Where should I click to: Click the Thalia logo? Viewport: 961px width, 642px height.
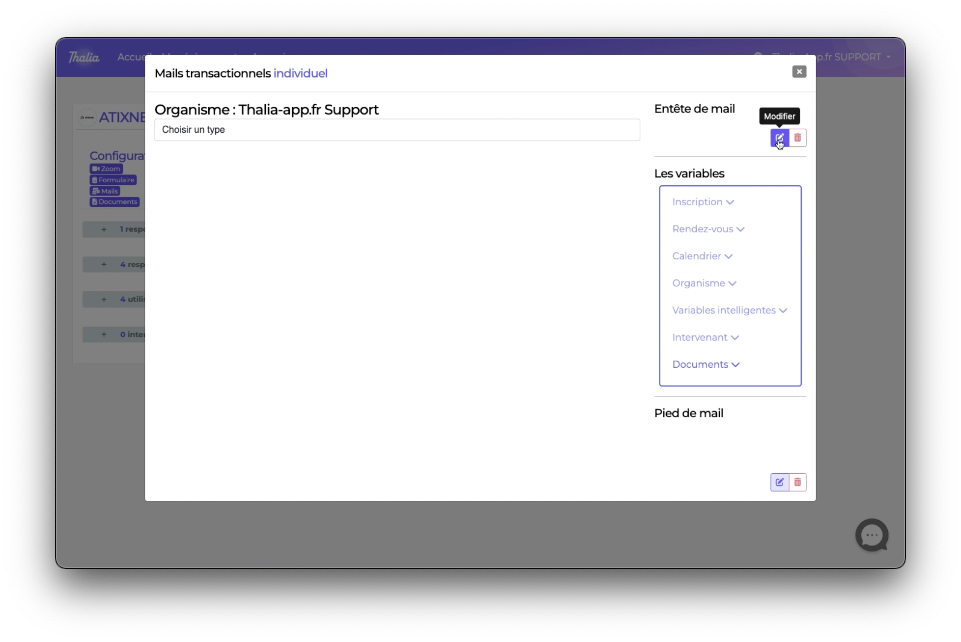84,57
